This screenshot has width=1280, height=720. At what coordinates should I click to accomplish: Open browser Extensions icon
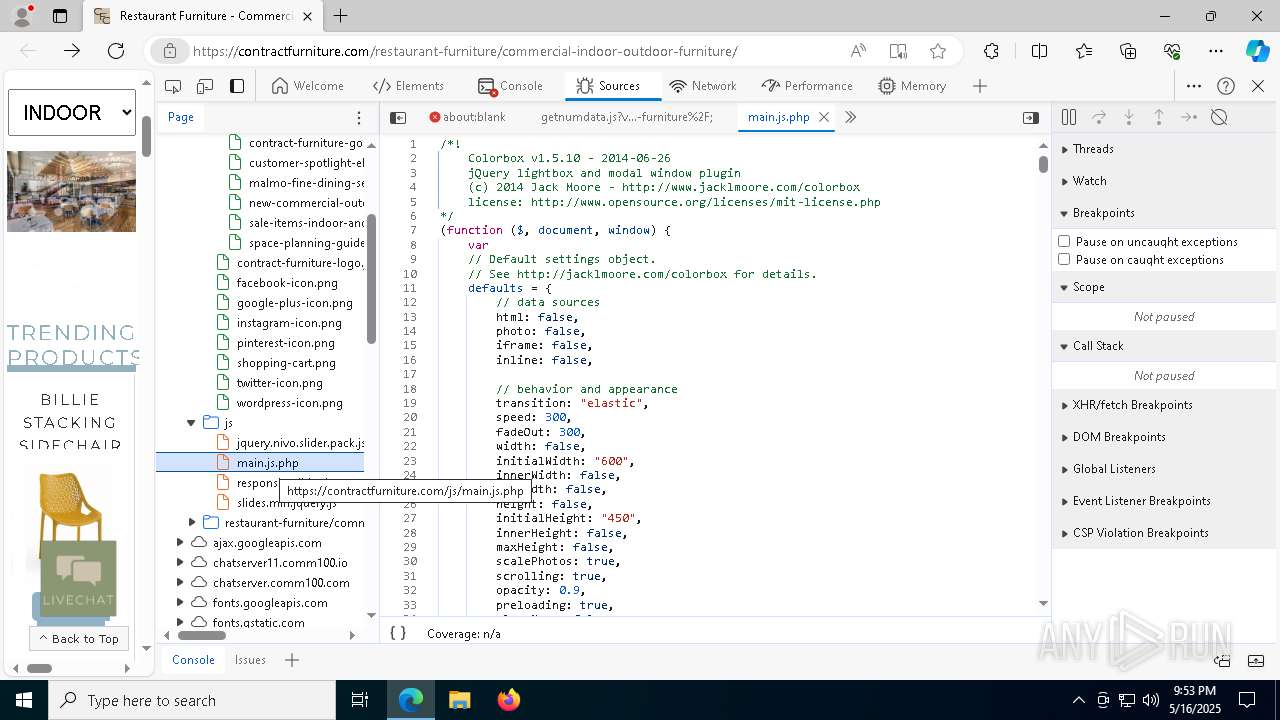pyautogui.click(x=991, y=51)
